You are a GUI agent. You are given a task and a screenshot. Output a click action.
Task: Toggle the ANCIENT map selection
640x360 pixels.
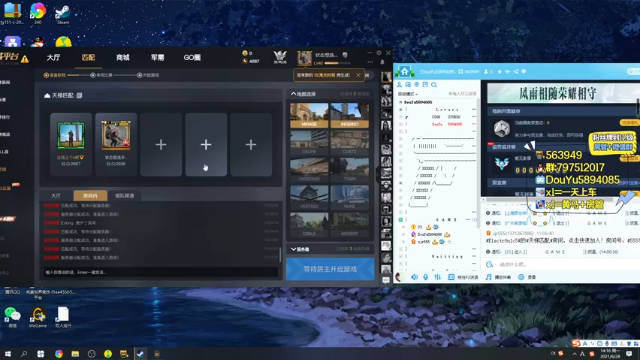pyautogui.click(x=349, y=224)
